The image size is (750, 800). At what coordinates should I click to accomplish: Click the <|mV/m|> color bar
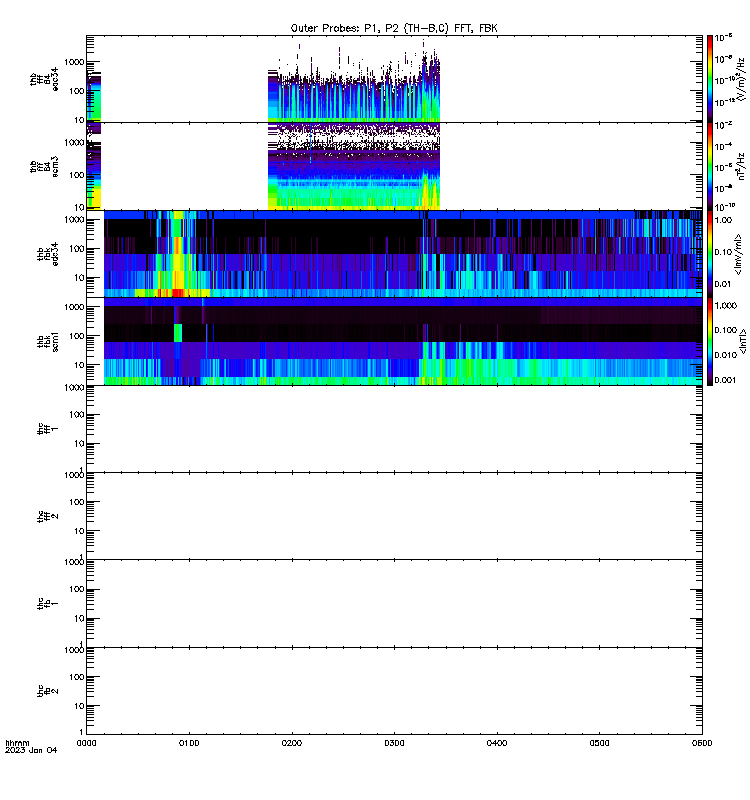(x=710, y=254)
